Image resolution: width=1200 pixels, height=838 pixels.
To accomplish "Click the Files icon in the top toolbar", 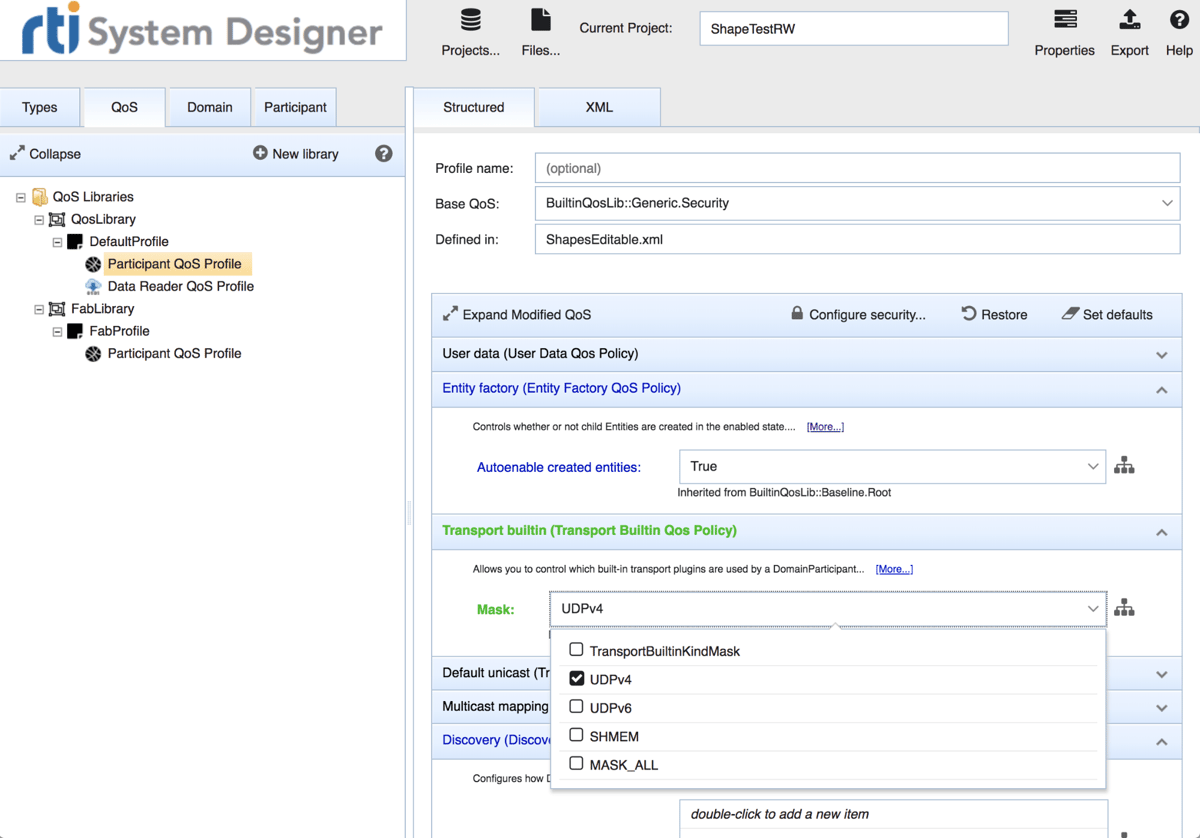I will (x=540, y=20).
